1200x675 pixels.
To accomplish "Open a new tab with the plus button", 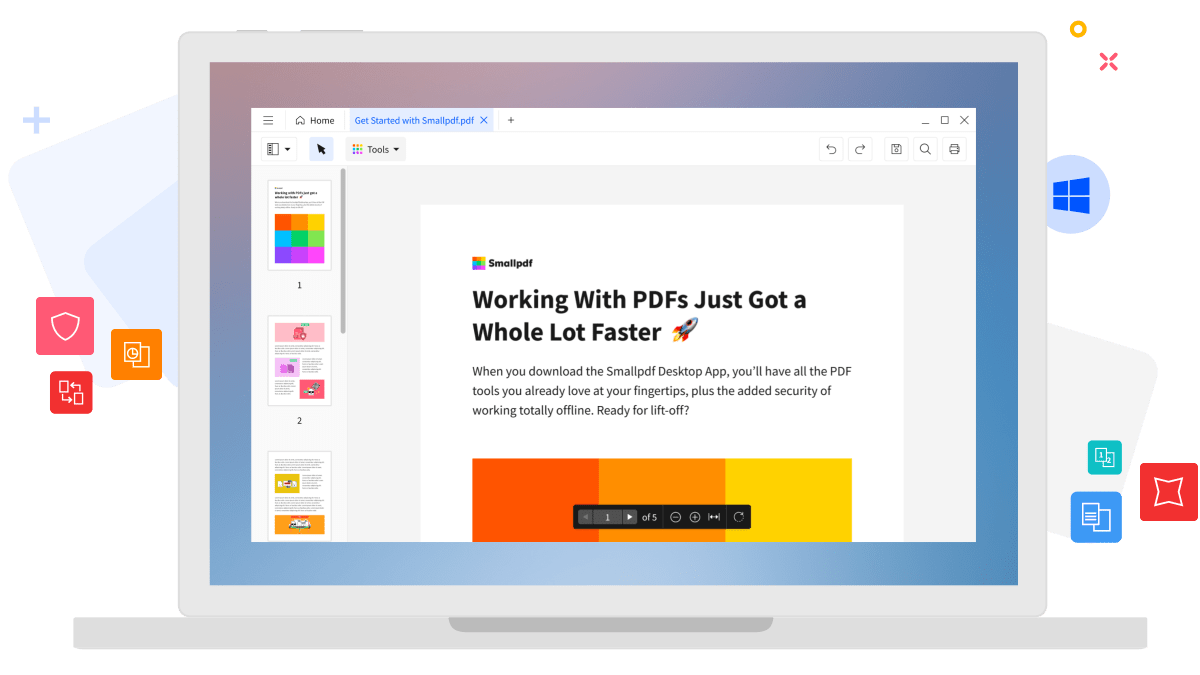I will point(511,120).
